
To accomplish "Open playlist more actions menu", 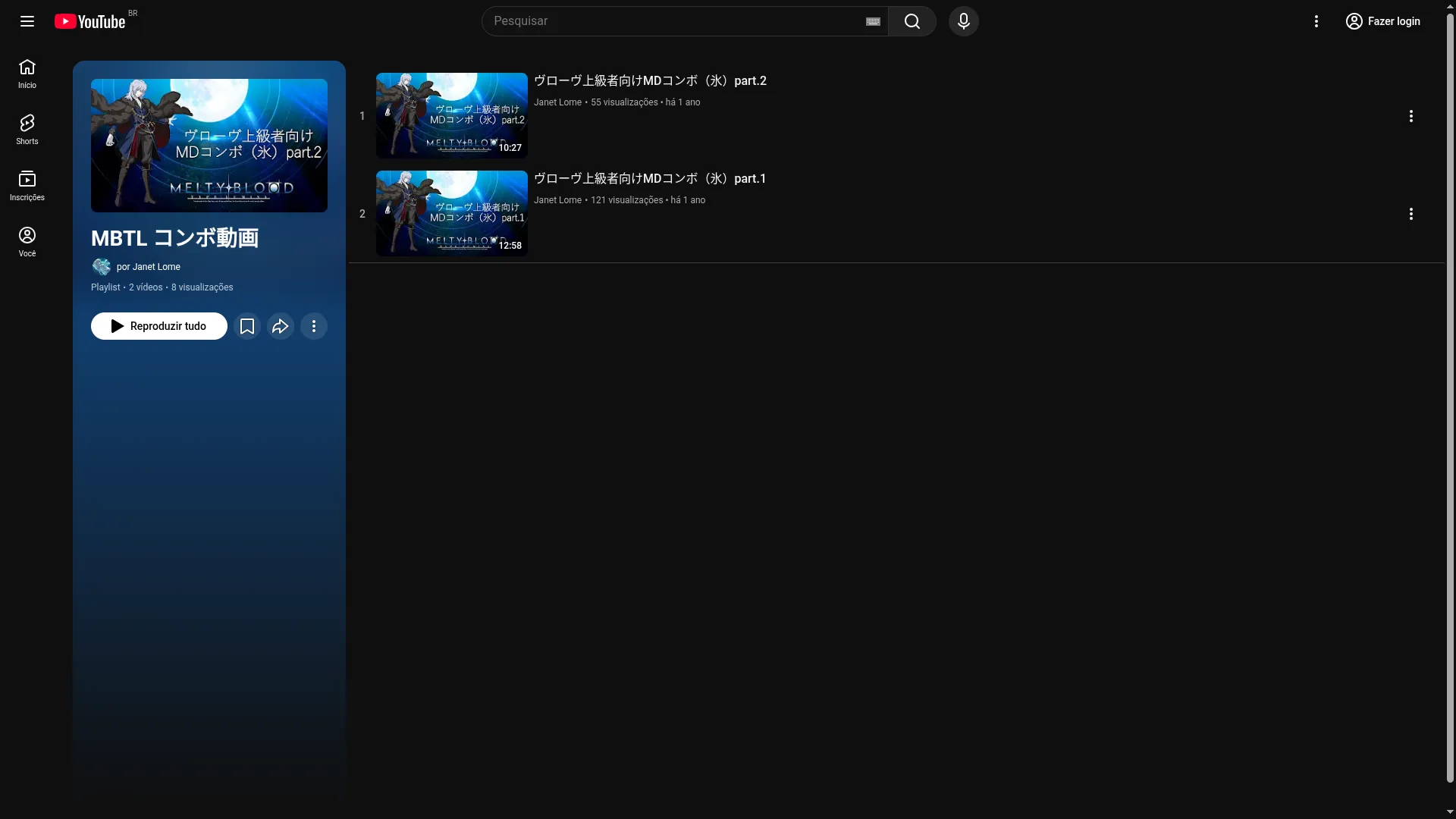I will (314, 326).
